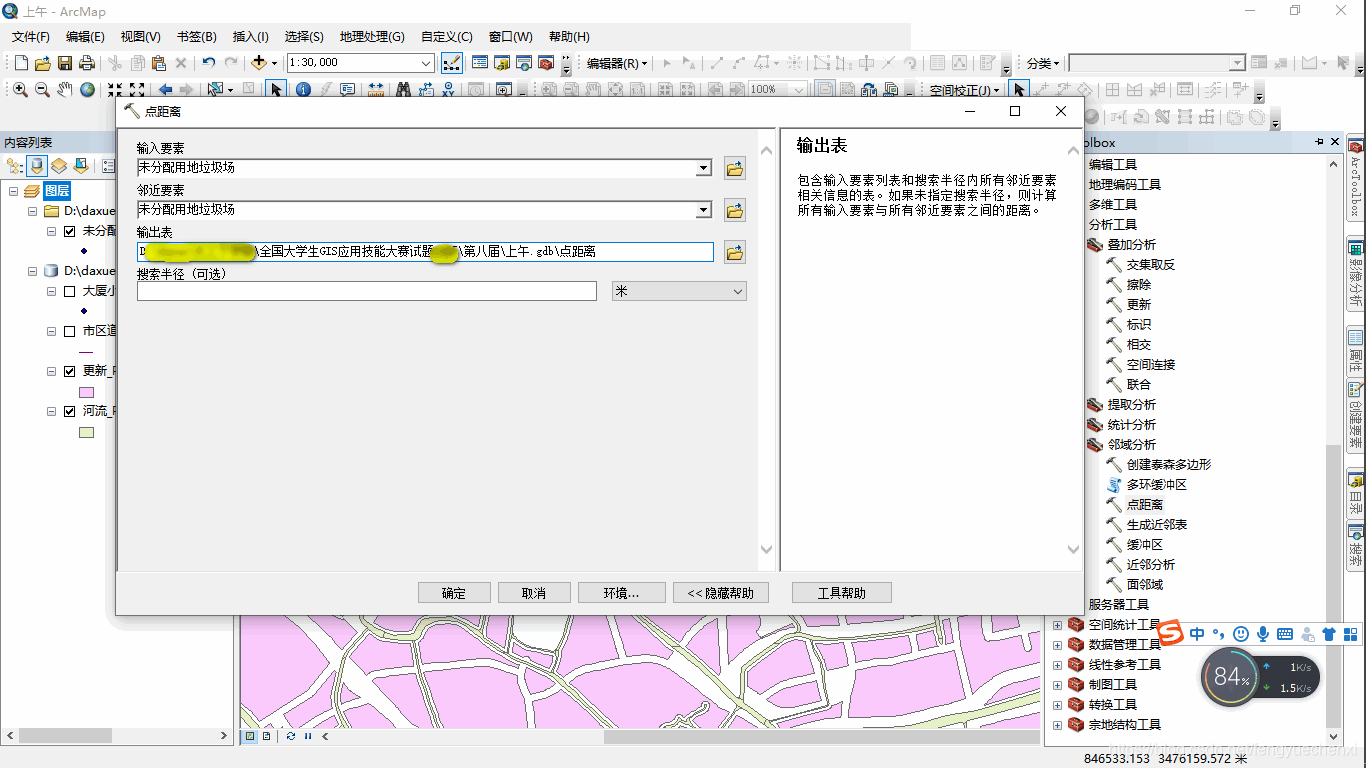Browse for near features folder icon
Screen dimensions: 1366x768
(x=735, y=210)
